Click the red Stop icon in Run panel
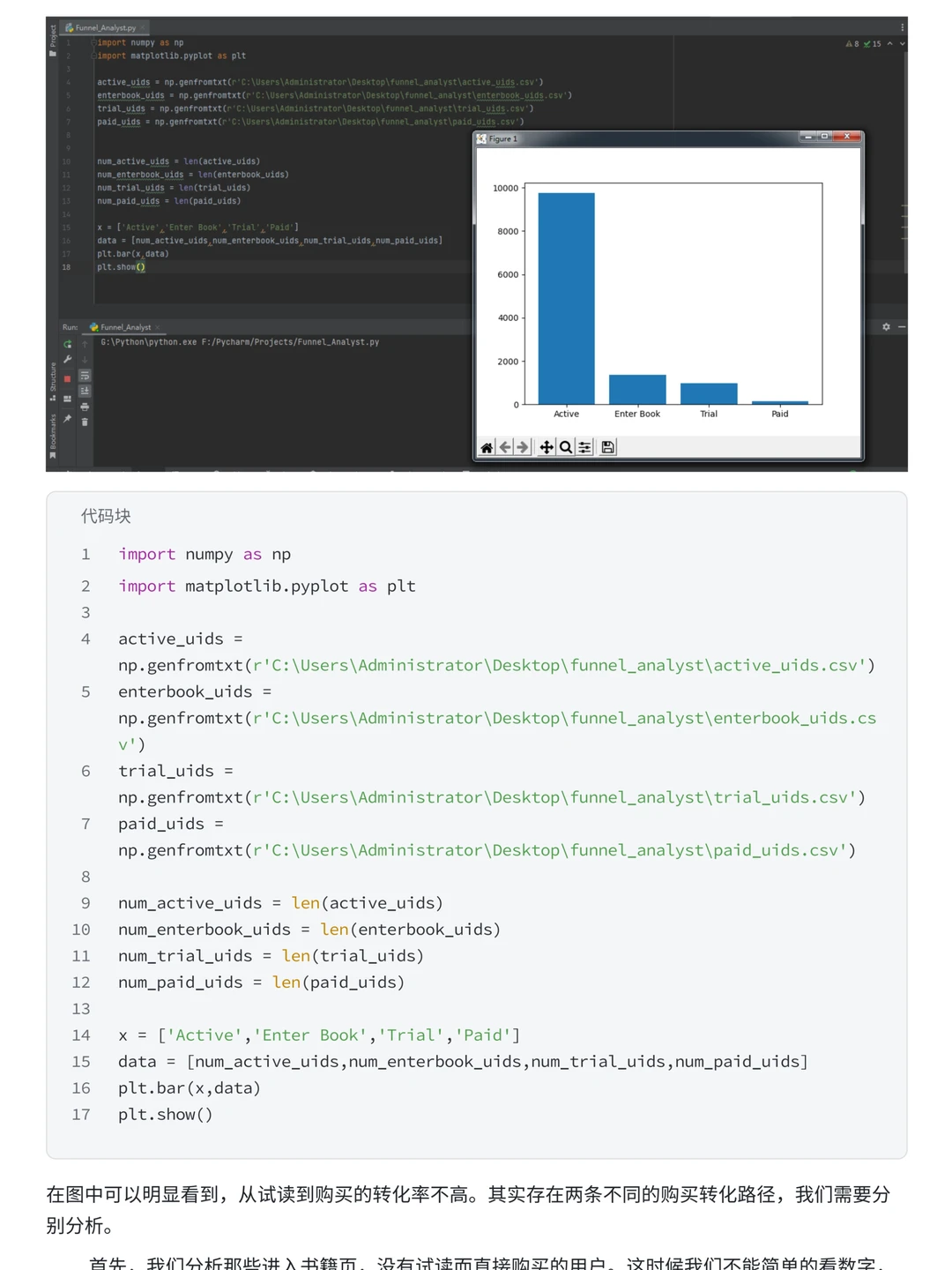The width and height of the screenshot is (952, 1270). click(x=67, y=378)
